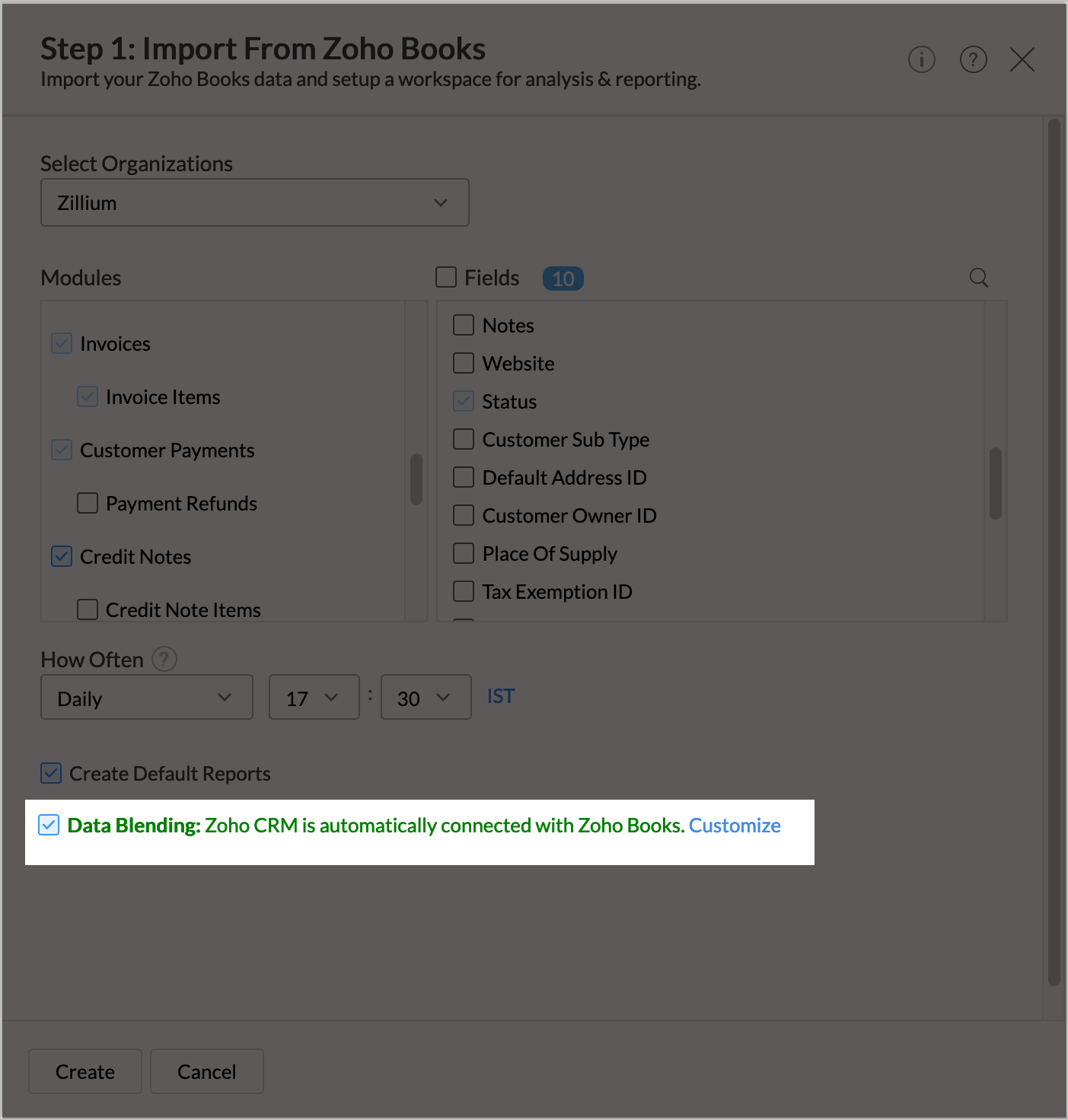Uncheck the Credit Notes module

click(61, 556)
